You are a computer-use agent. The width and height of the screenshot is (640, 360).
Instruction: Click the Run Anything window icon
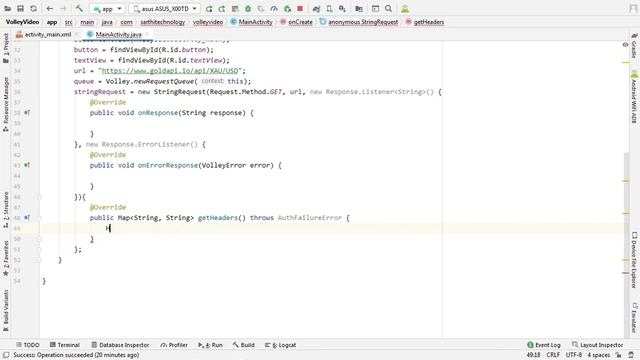[375, 9]
